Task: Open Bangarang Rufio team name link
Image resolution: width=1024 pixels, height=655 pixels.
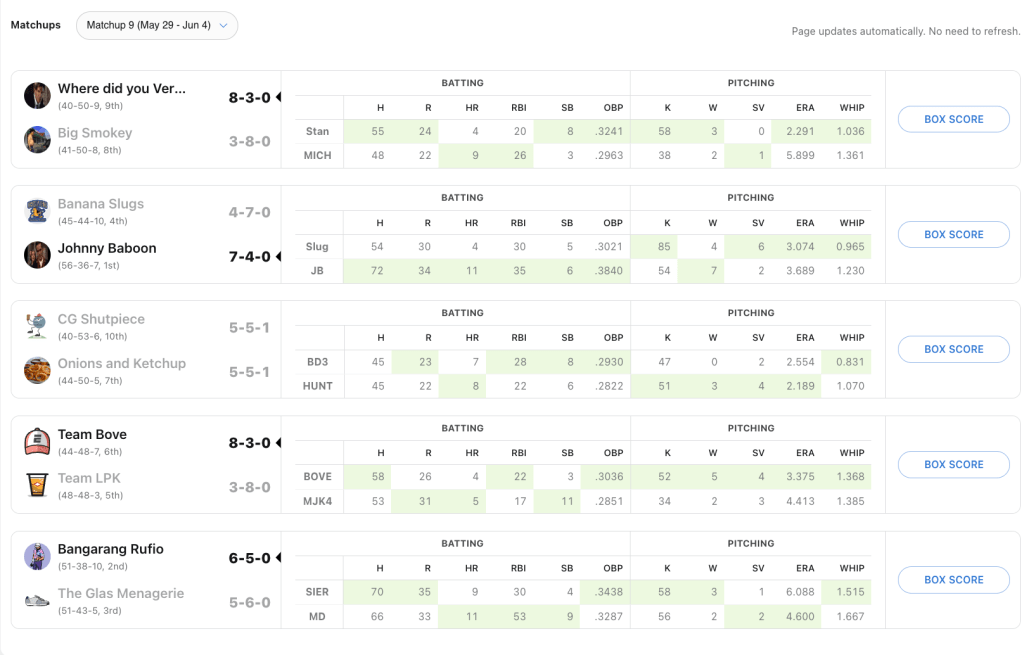Action: pos(110,549)
